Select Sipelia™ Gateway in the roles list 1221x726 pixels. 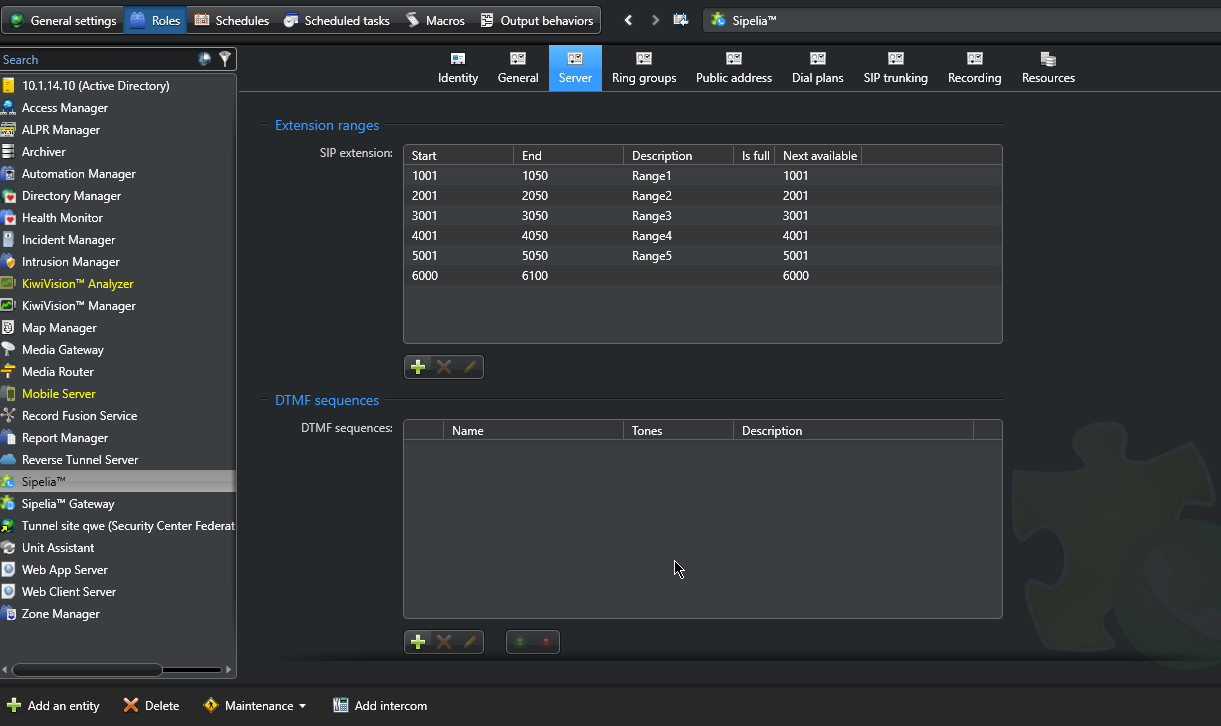(68, 504)
